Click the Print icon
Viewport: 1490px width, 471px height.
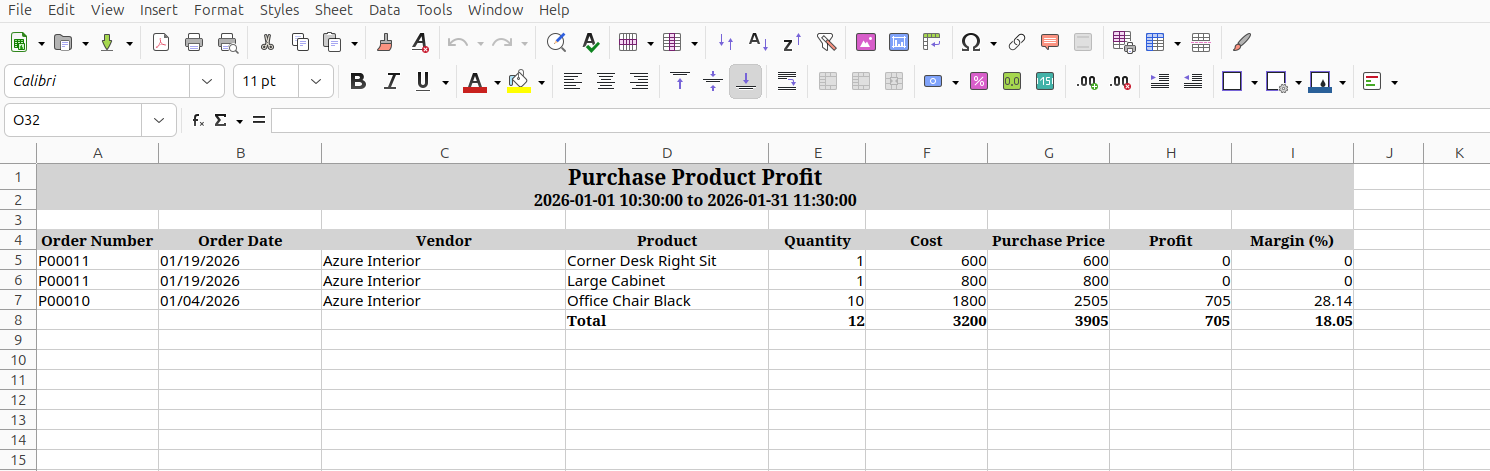pyautogui.click(x=194, y=43)
